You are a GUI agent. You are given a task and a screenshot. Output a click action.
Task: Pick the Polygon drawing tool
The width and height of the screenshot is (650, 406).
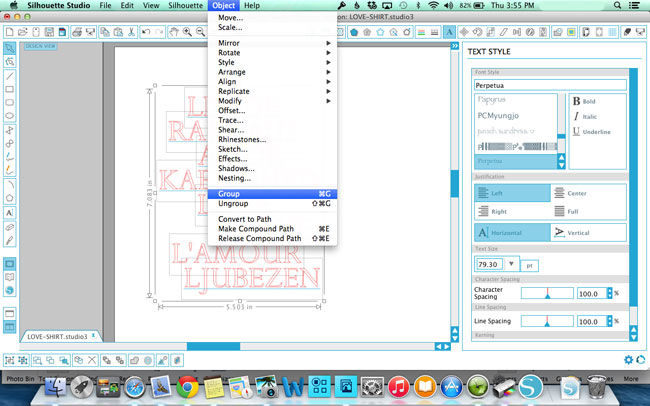10,198
